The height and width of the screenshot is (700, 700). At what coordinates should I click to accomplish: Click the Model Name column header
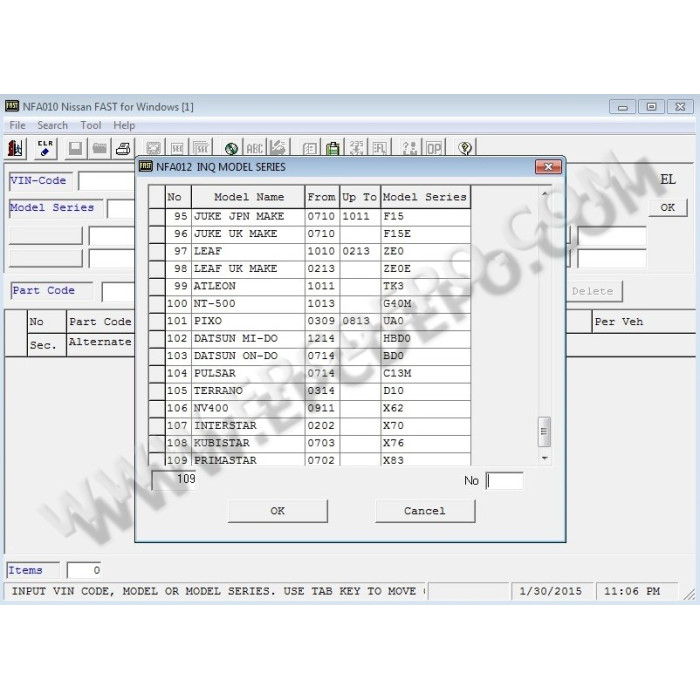pos(248,197)
